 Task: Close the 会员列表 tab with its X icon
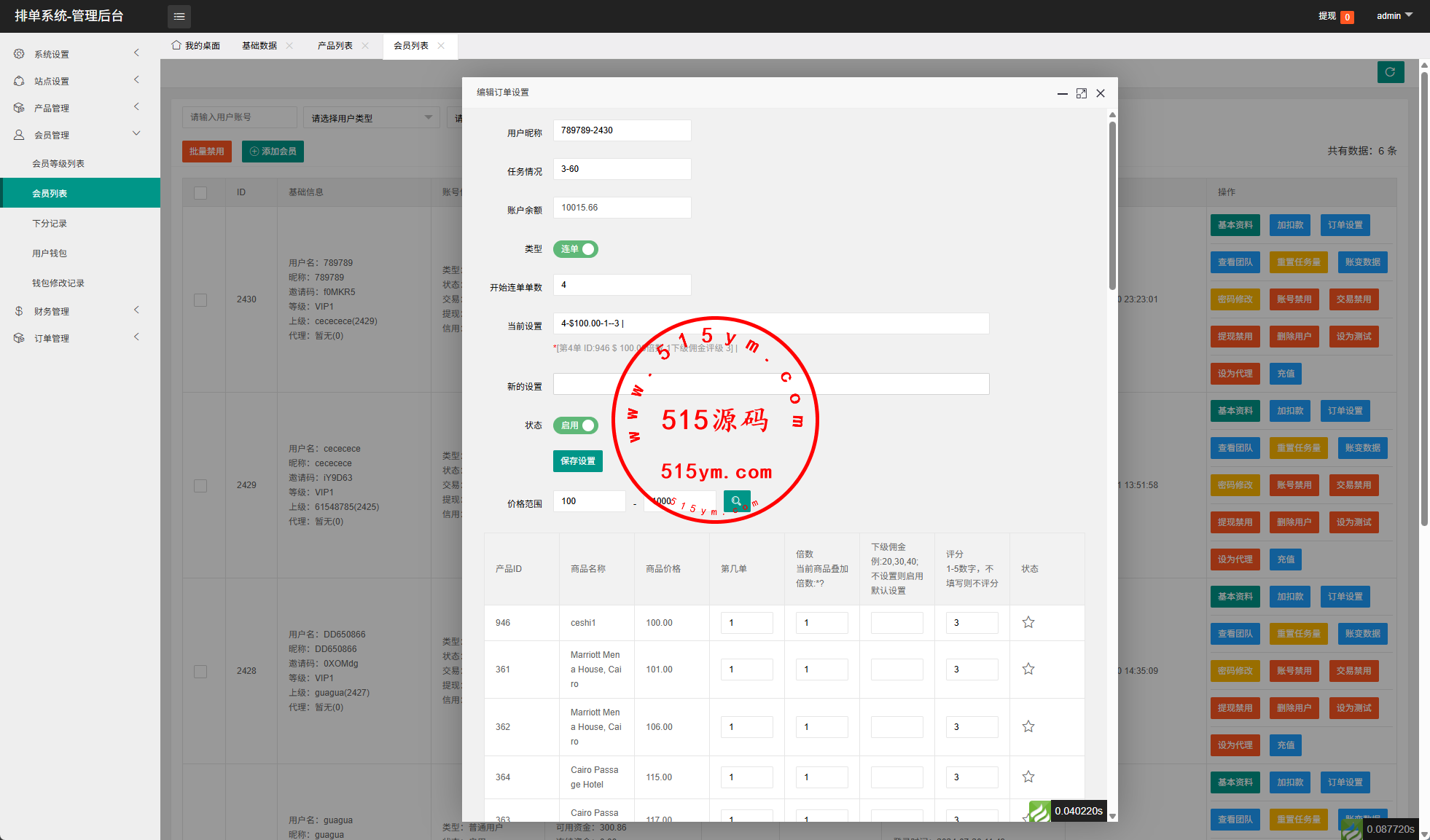pos(441,46)
